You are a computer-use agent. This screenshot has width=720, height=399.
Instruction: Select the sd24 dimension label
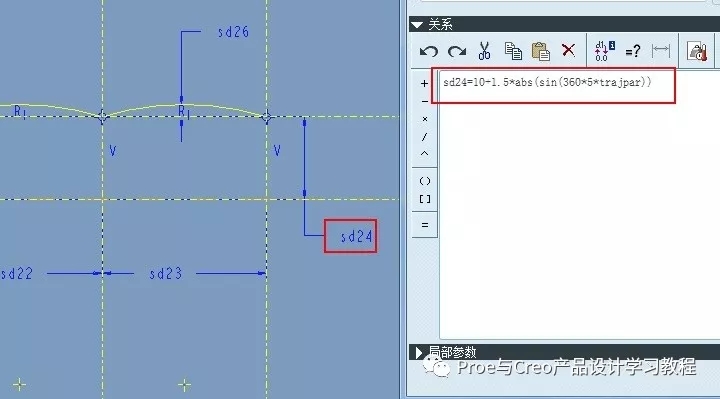[356, 236]
